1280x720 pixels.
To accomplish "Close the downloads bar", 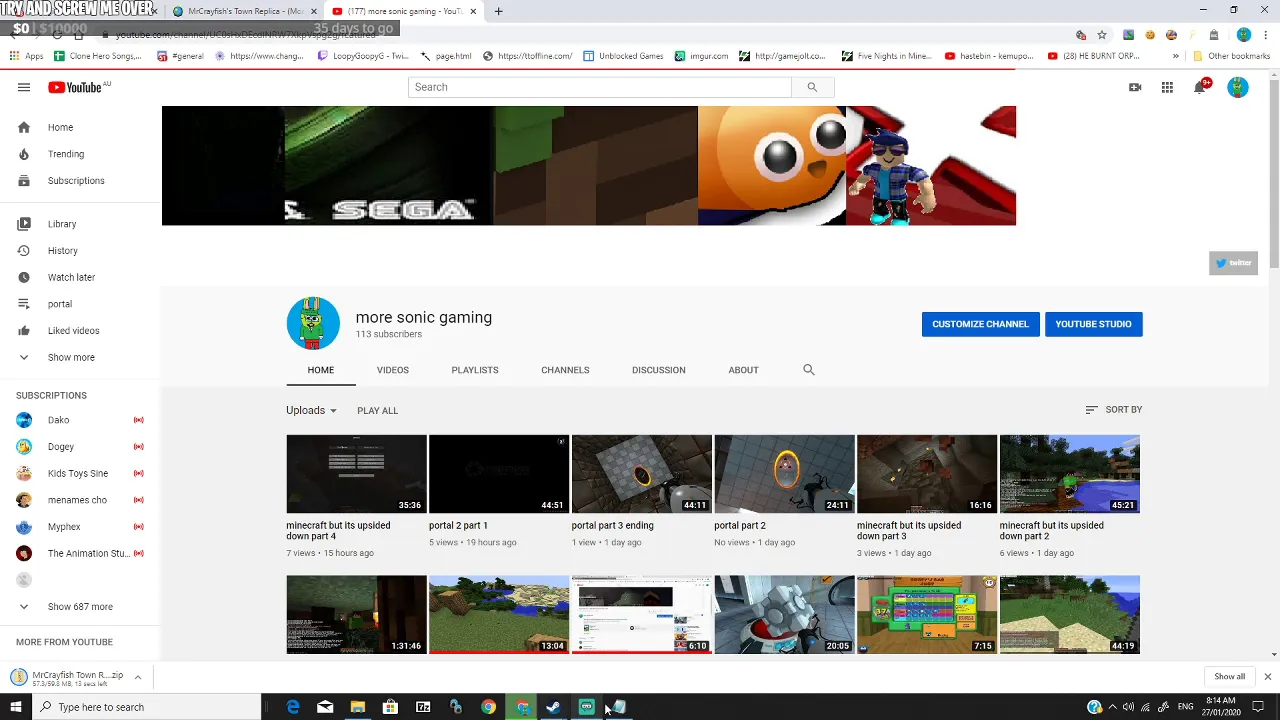I will point(1267,677).
